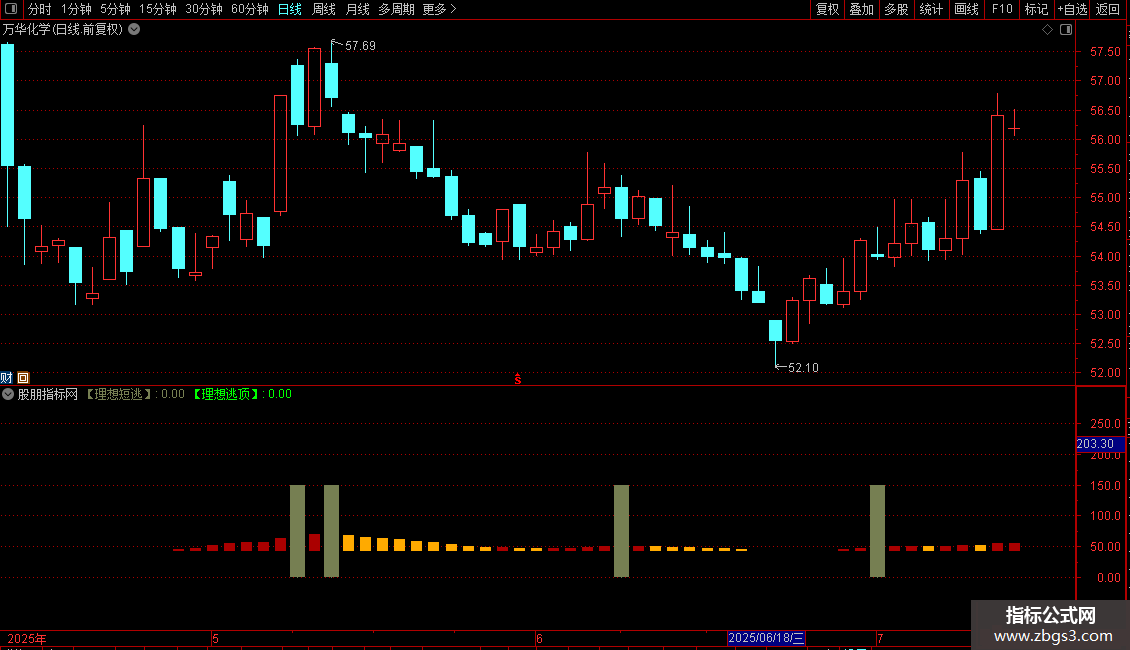The width and height of the screenshot is (1130, 650).
Task: Select the 30分钟 period tab
Action: [x=204, y=9]
